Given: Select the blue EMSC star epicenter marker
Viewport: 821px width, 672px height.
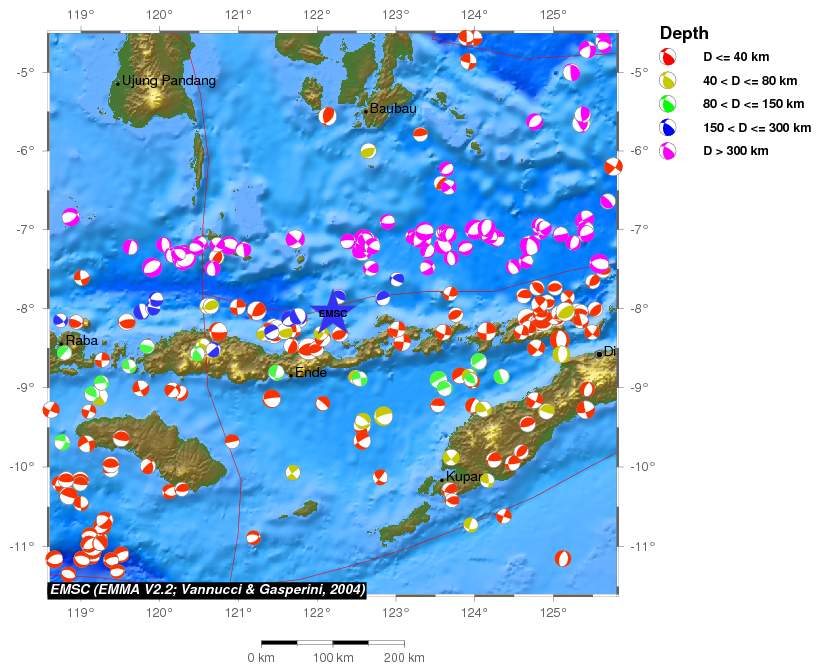Looking at the screenshot, I should tap(332, 312).
